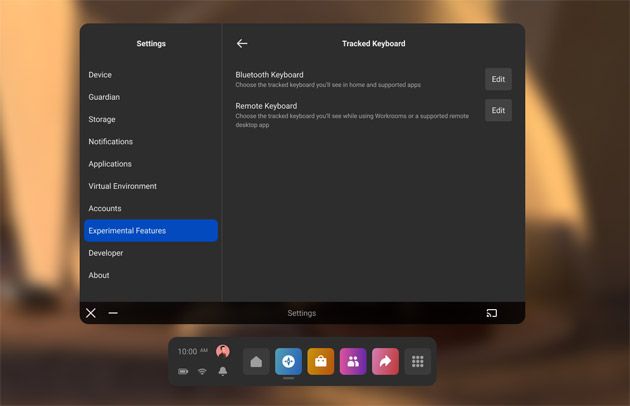Click the 10:00 AM clock display
Screen dimensions: 630x406
[x=193, y=351]
